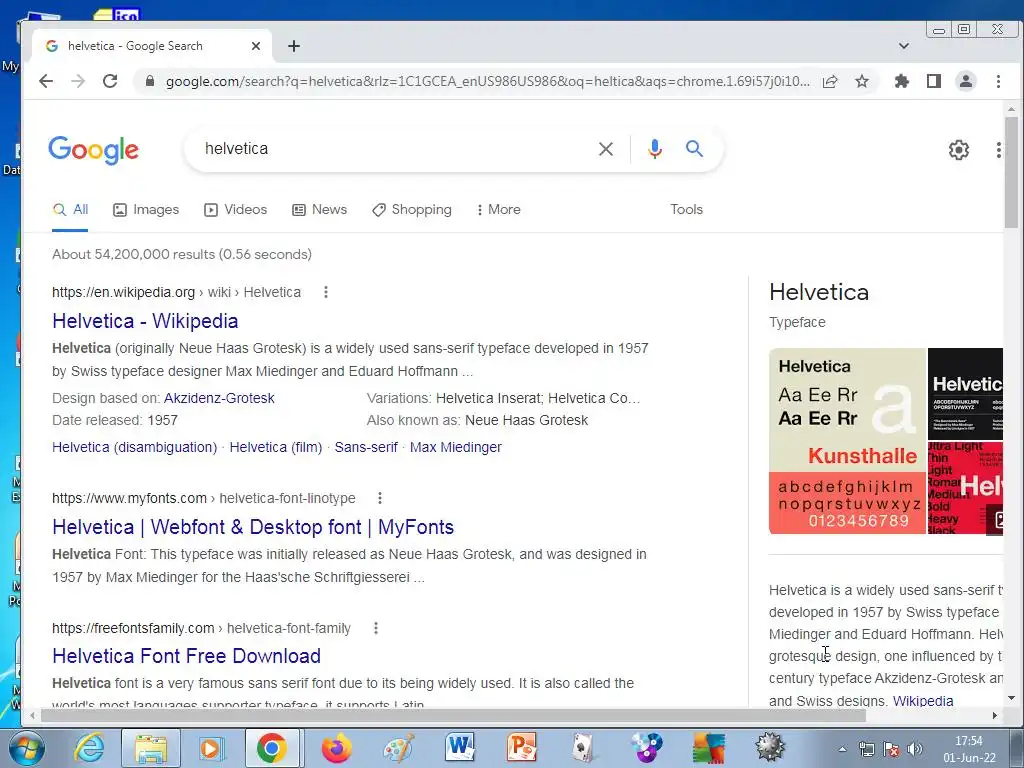
Task: Start voice search with the microphone
Action: click(654, 149)
